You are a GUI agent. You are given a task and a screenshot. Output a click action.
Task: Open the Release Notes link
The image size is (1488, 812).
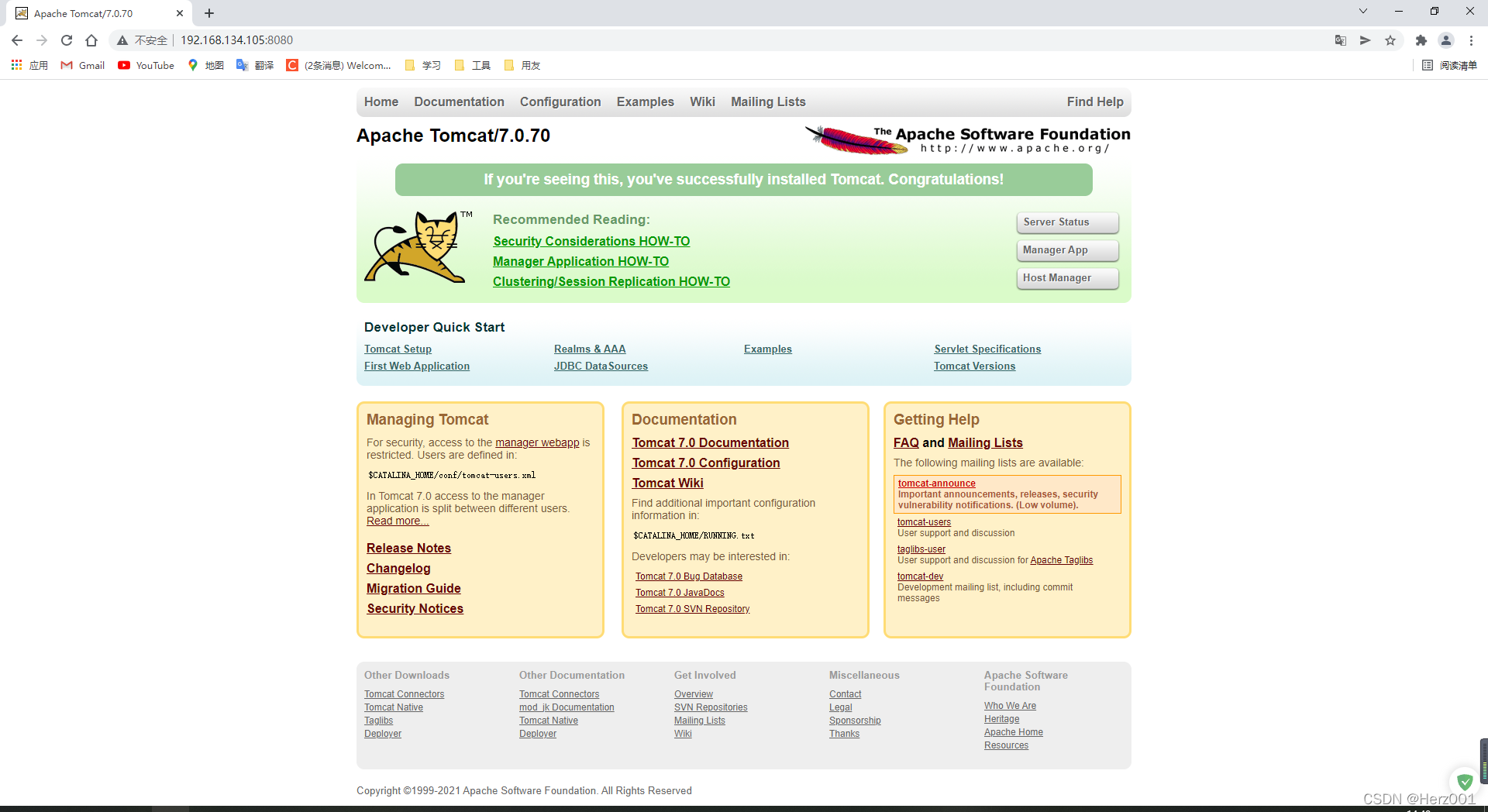(408, 548)
